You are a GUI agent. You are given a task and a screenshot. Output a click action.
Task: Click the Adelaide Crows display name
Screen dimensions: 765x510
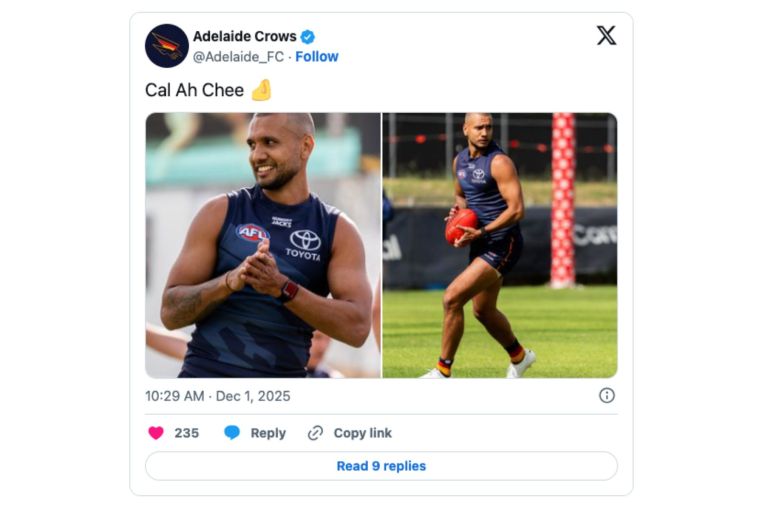244,37
